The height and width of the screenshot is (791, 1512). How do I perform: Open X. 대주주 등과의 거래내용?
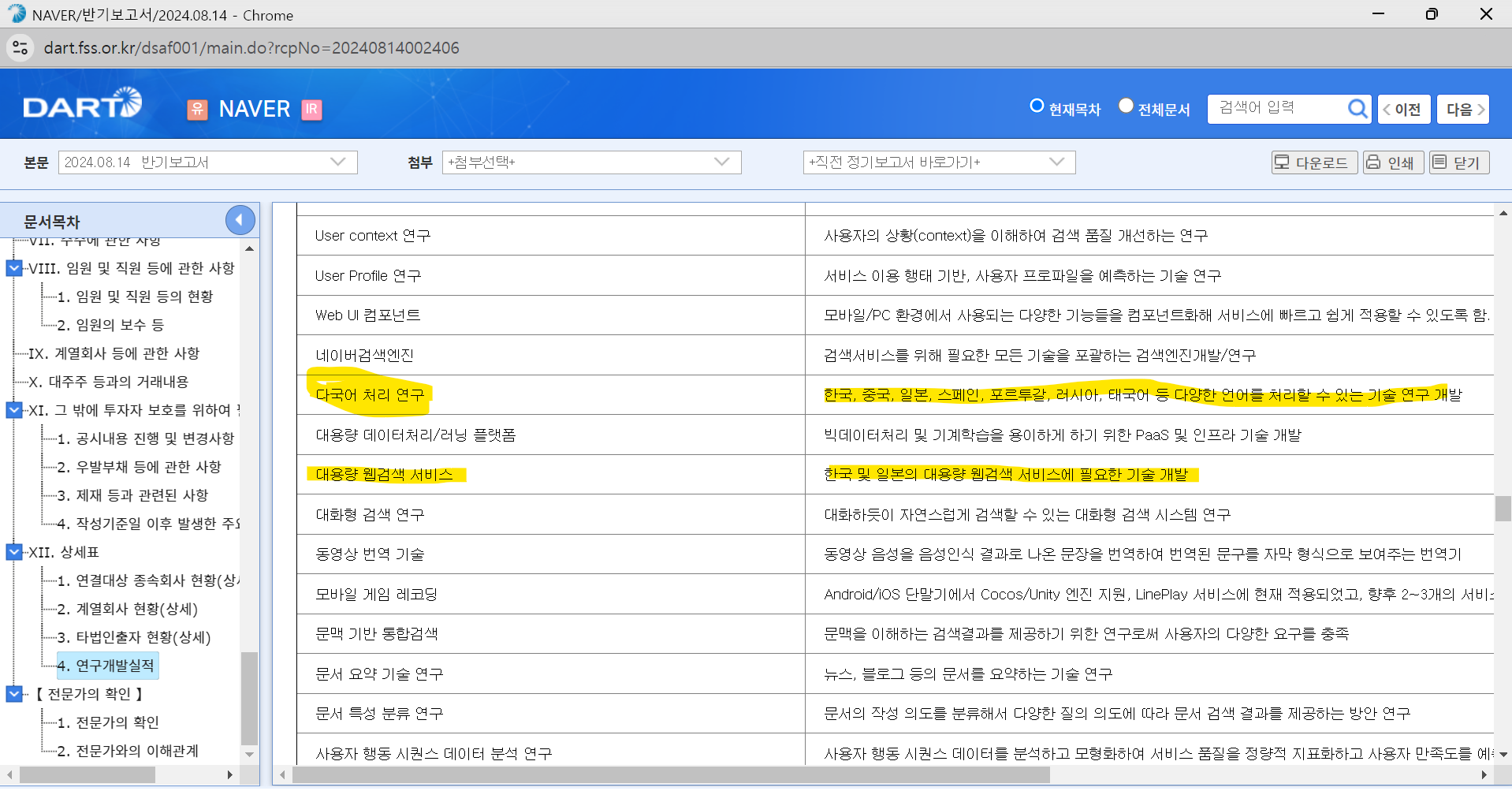point(109,382)
